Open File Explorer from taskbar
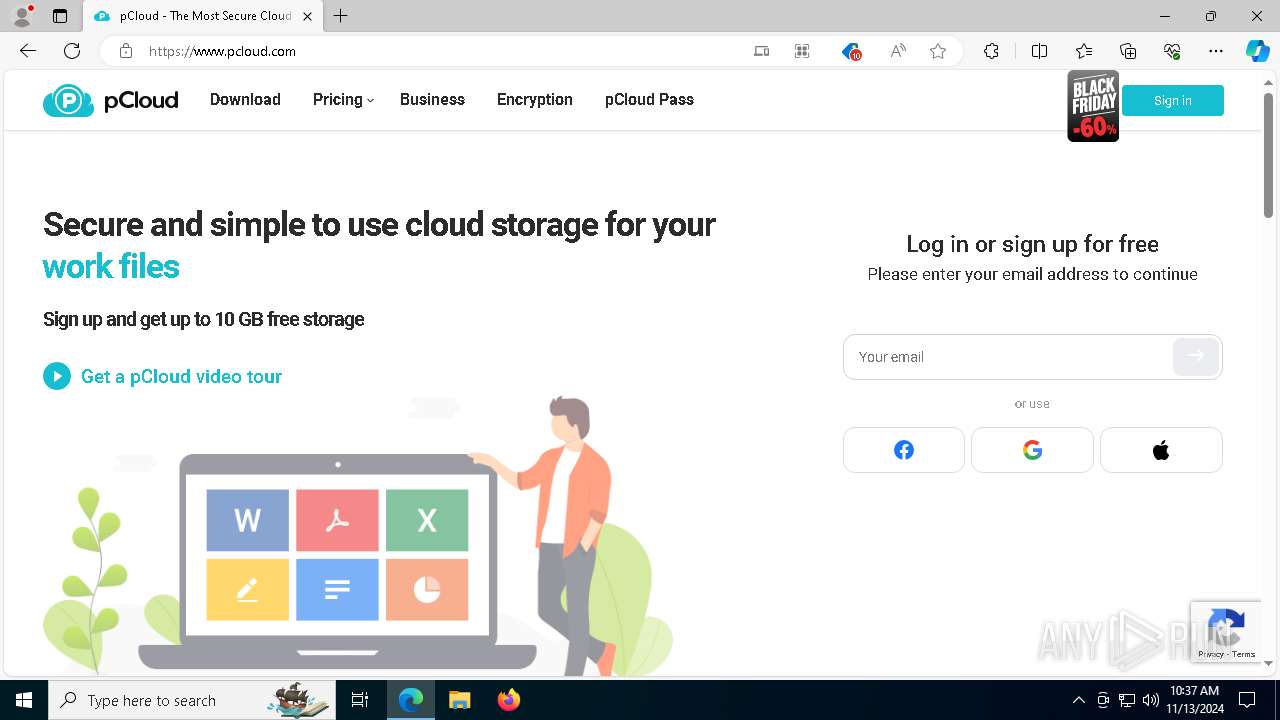The width and height of the screenshot is (1280, 720). click(459, 700)
